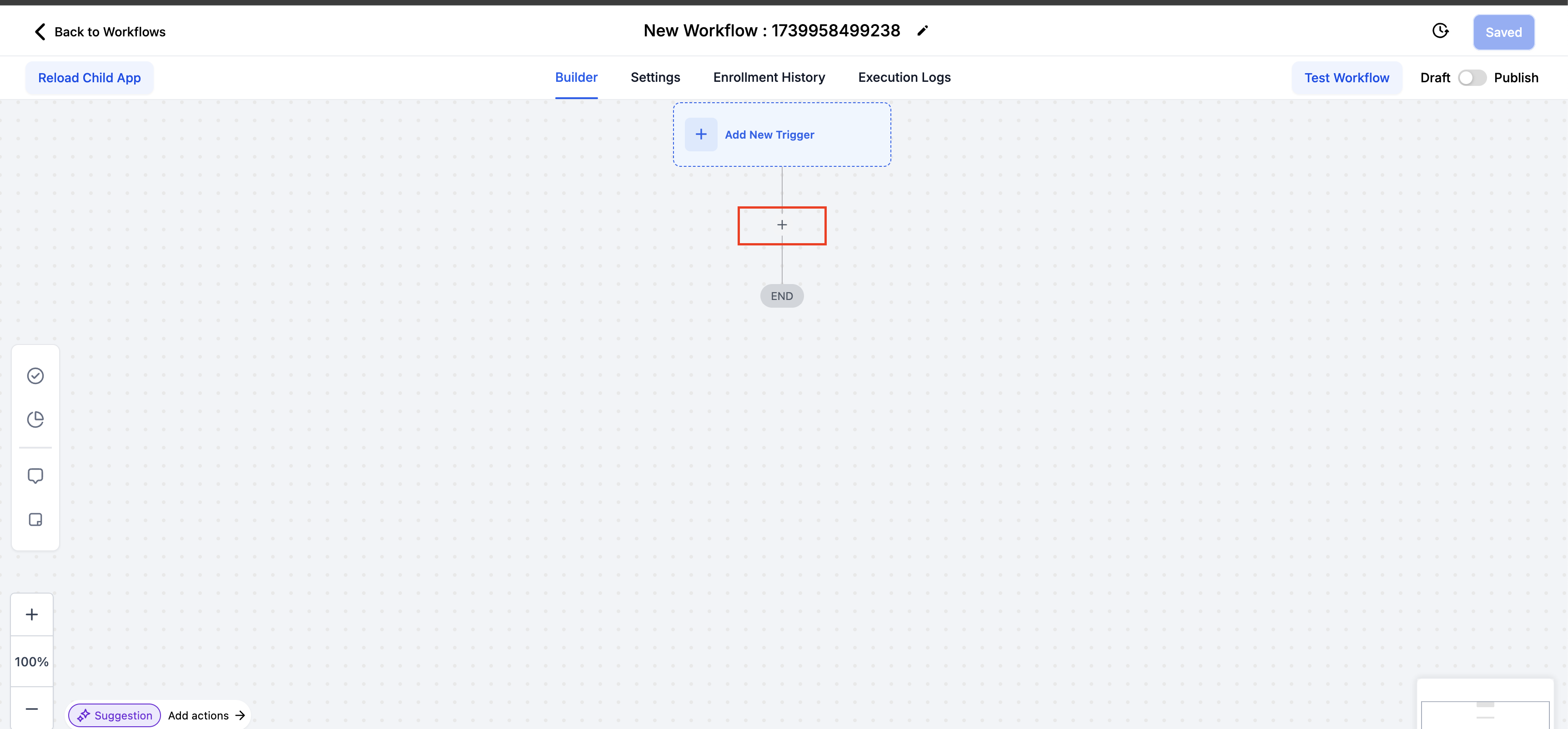
Task: Click Reload Child App button
Action: [x=90, y=78]
